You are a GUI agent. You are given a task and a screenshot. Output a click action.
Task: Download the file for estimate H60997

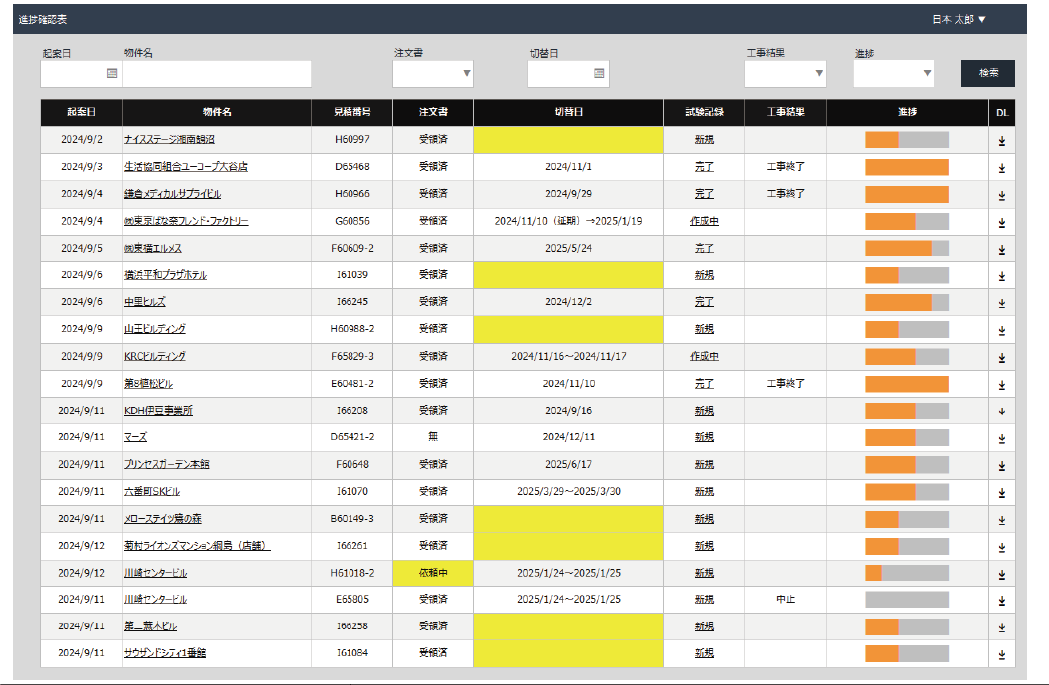coord(1001,141)
